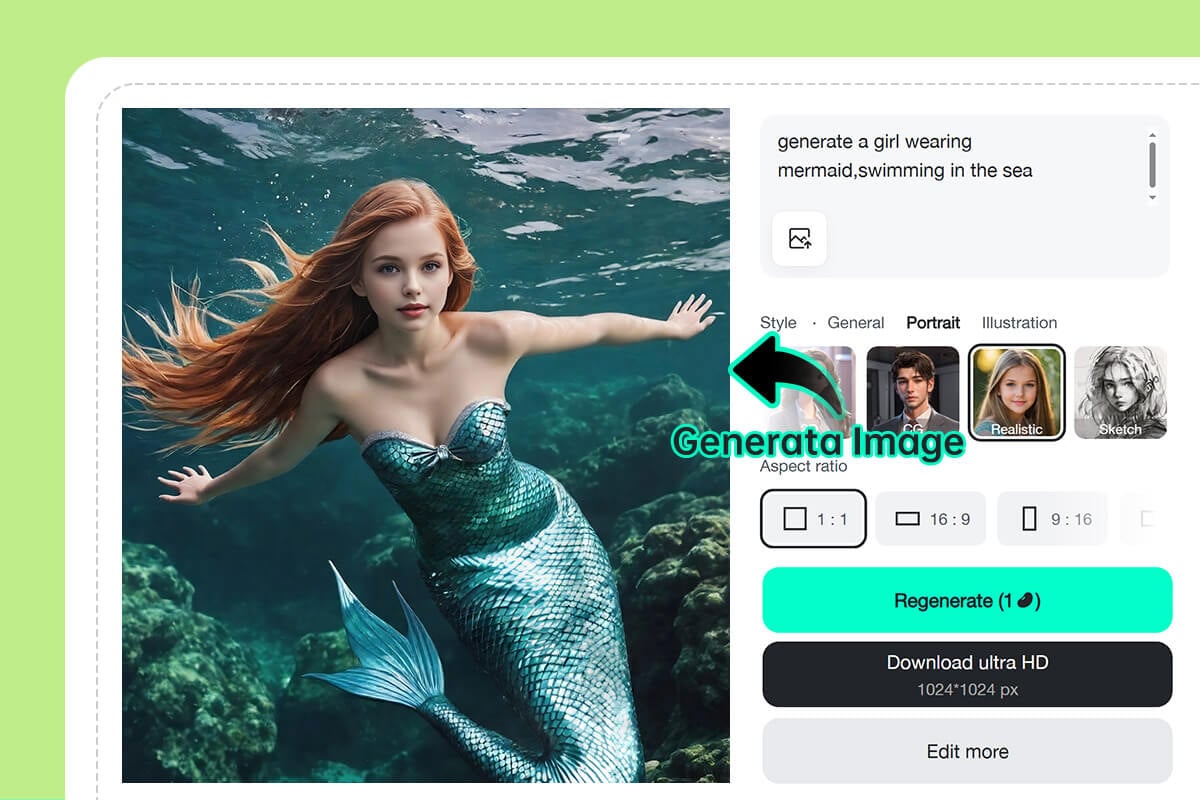Click the Regenerate button
Image resolution: width=1200 pixels, height=800 pixels.
click(967, 600)
